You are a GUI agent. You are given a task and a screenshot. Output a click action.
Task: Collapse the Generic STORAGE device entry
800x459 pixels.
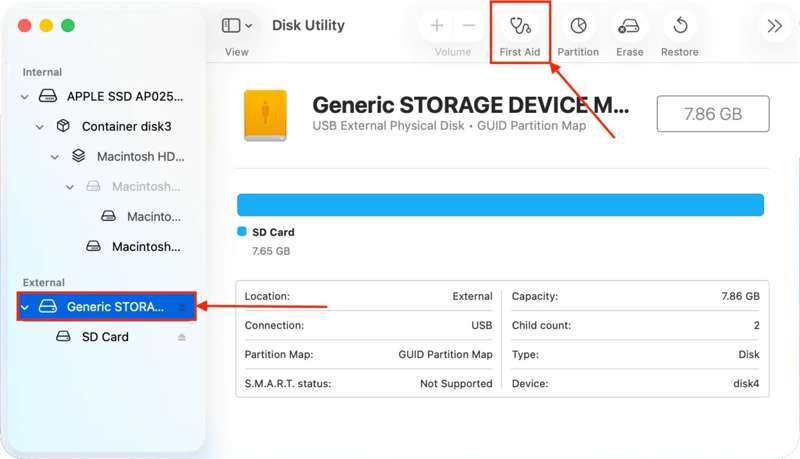tap(25, 307)
